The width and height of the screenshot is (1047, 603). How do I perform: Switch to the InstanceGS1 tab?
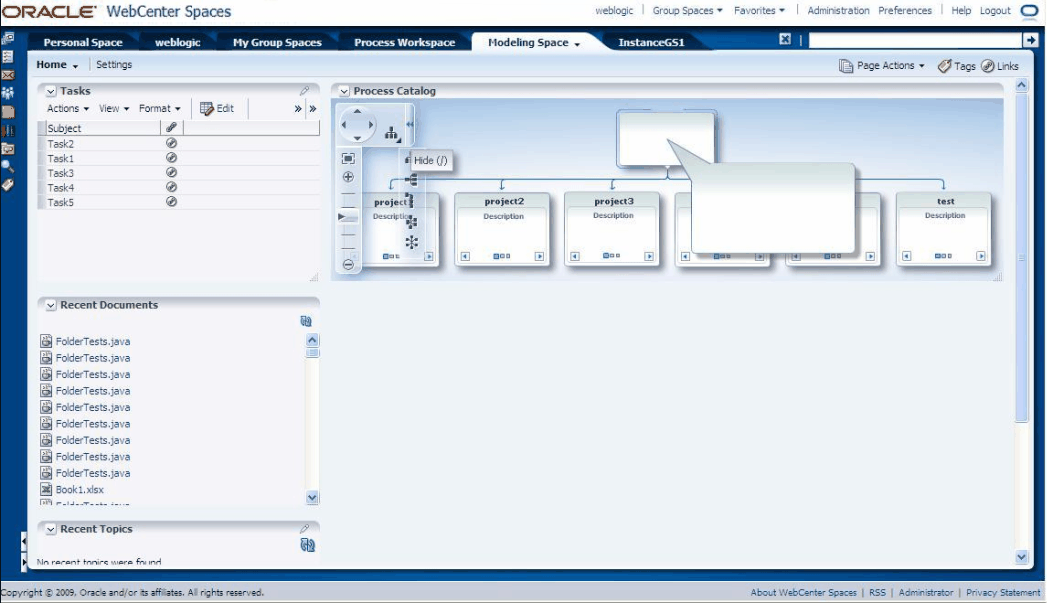[651, 42]
